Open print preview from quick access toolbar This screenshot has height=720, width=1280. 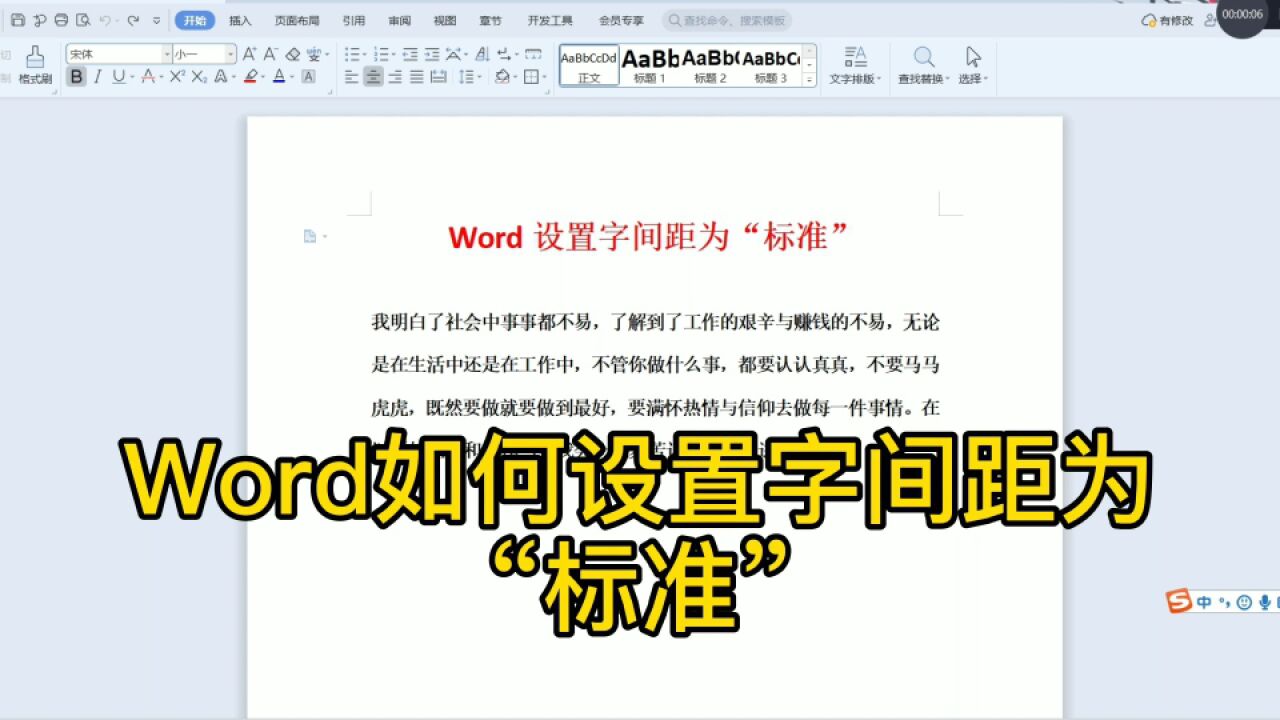(x=83, y=20)
